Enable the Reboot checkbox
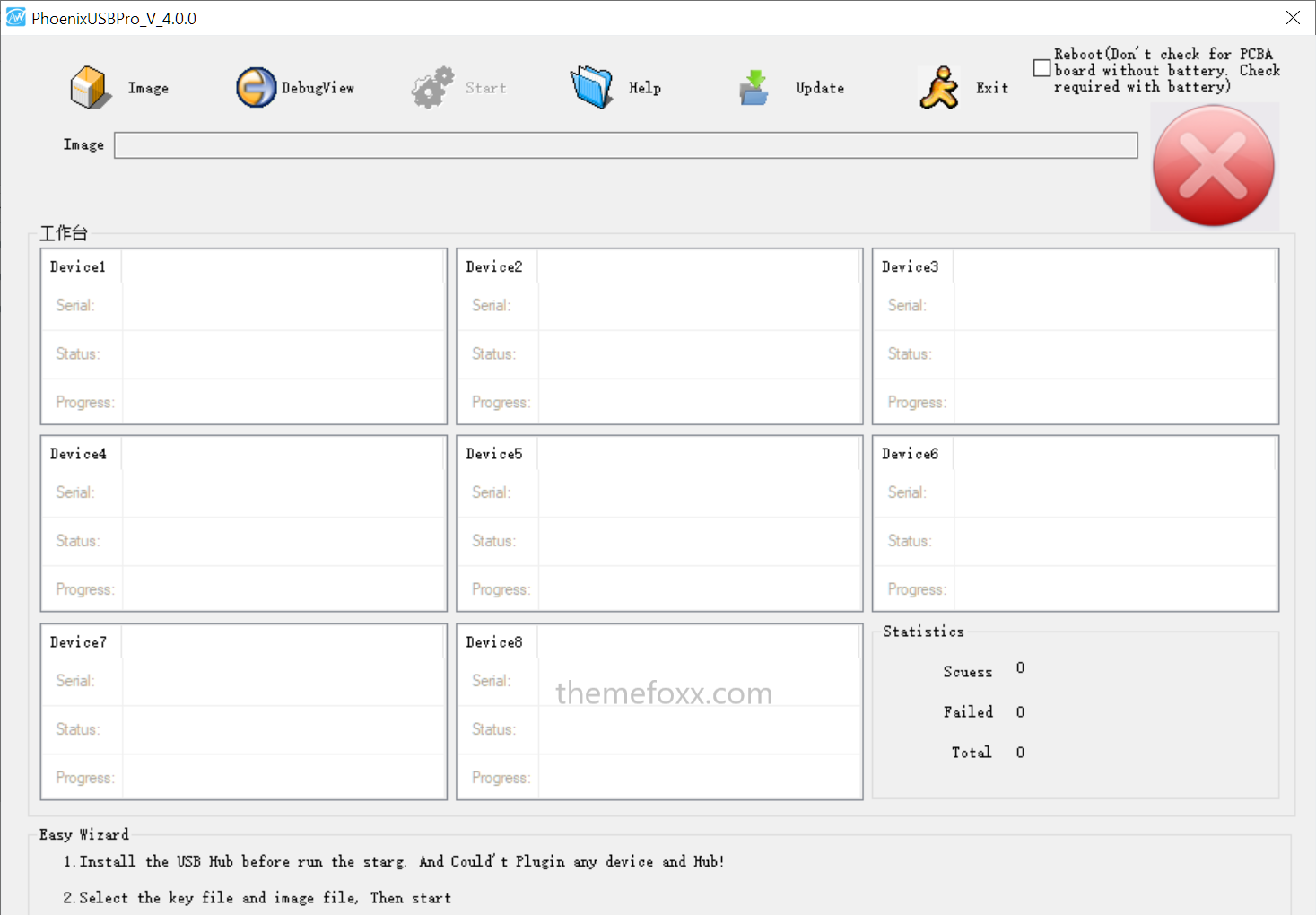This screenshot has width=1316, height=915. [1041, 68]
